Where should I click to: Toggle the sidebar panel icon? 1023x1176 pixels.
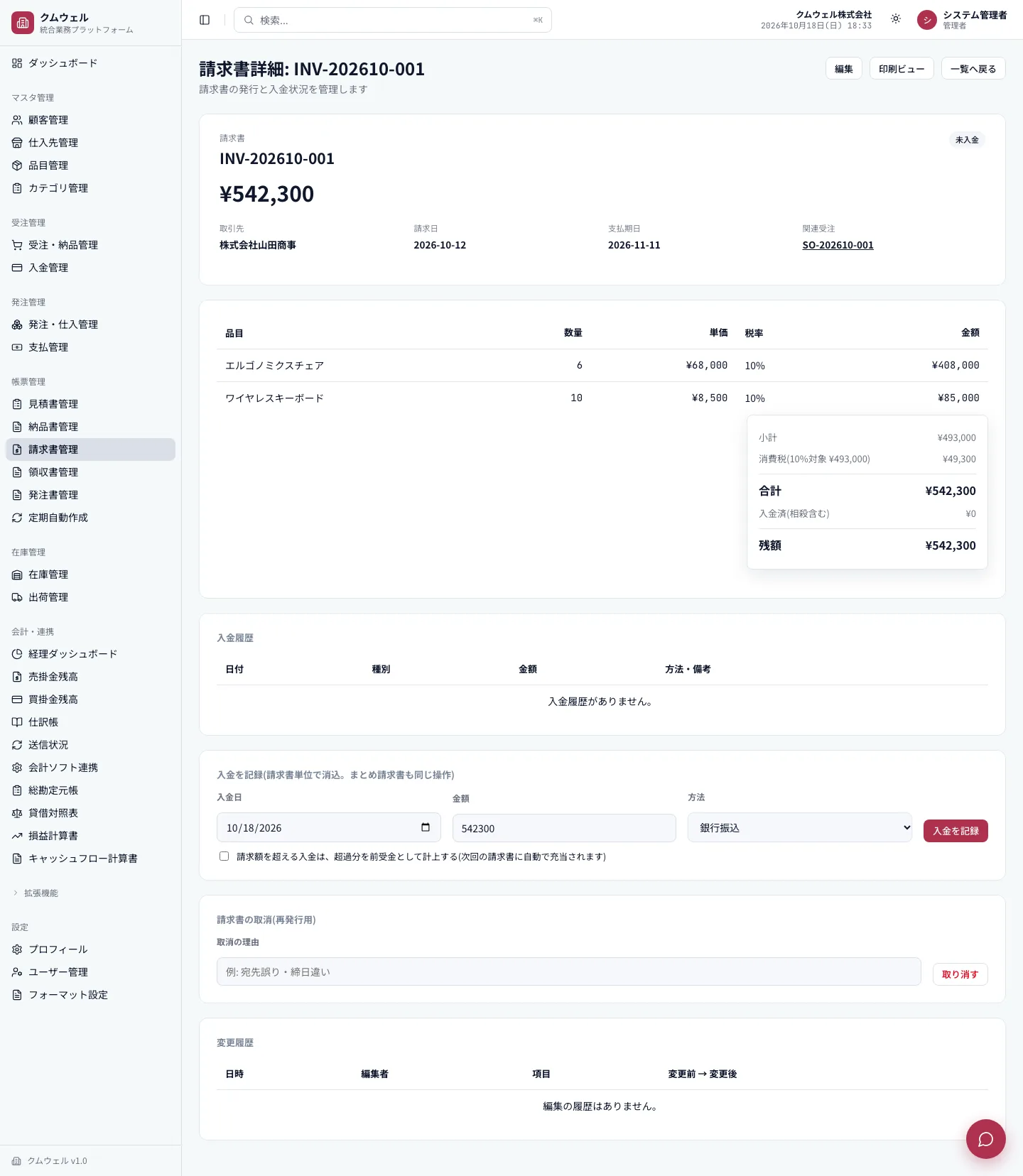click(x=205, y=20)
